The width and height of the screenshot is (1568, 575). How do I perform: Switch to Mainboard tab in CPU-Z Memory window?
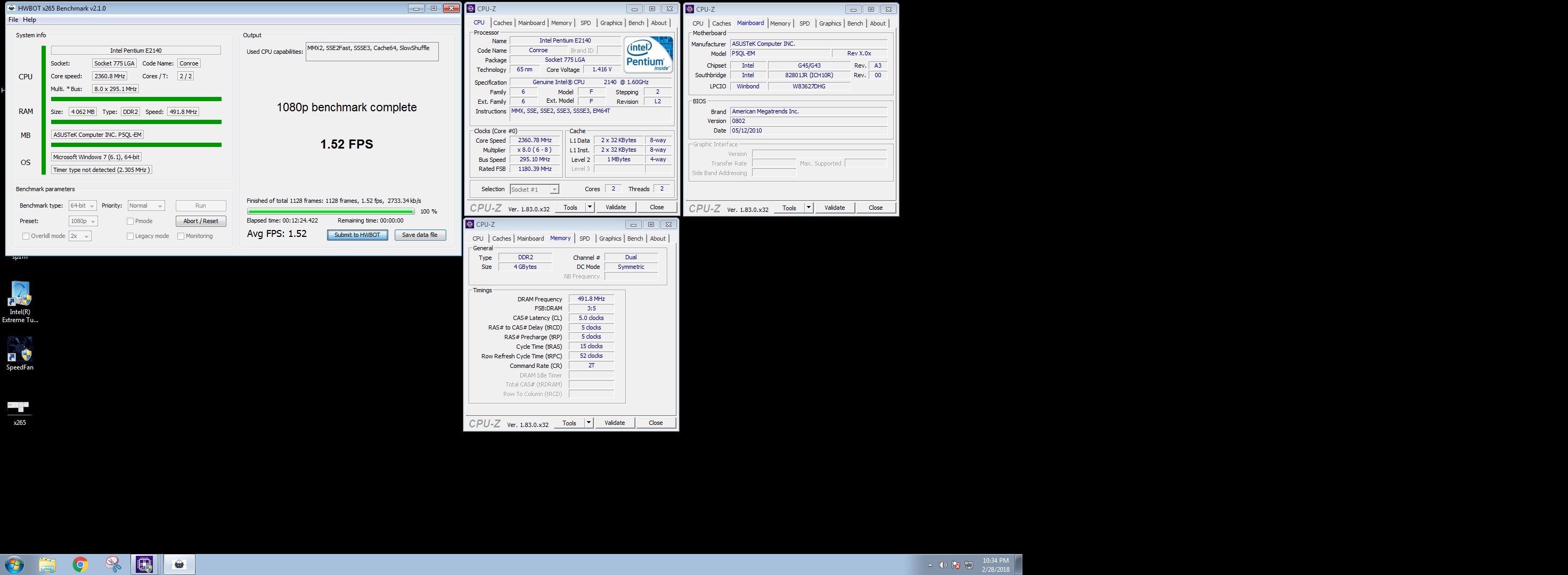[x=530, y=239]
